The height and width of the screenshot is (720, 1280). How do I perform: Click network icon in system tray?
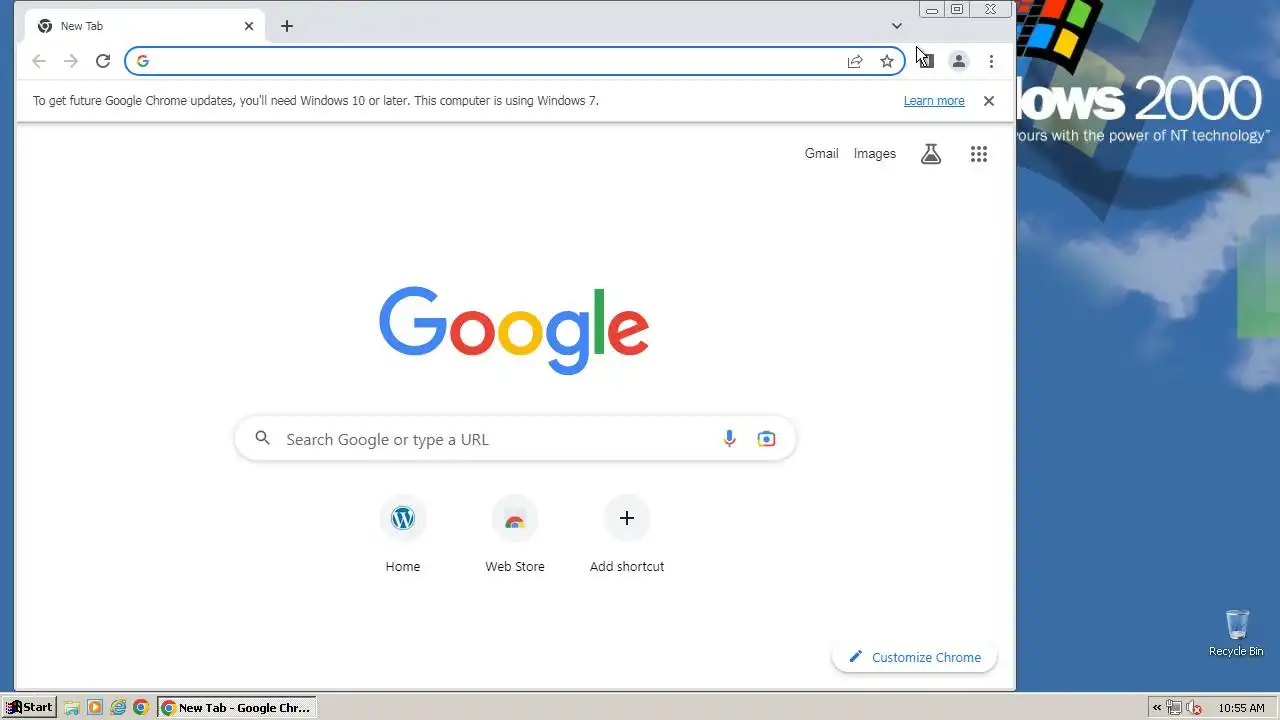1174,708
